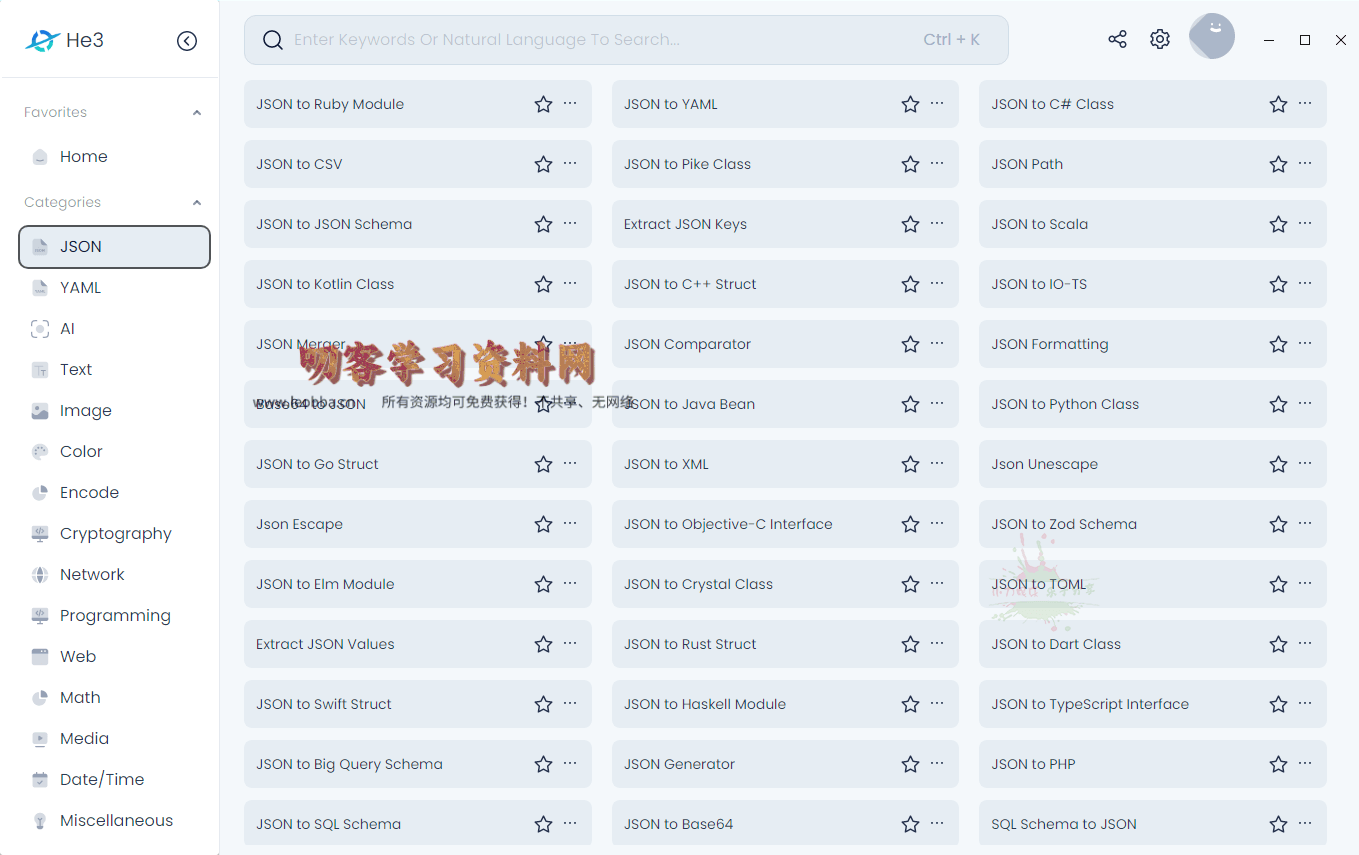Click the He3 logo icon
Image resolution: width=1359 pixels, height=855 pixels.
(x=42, y=41)
